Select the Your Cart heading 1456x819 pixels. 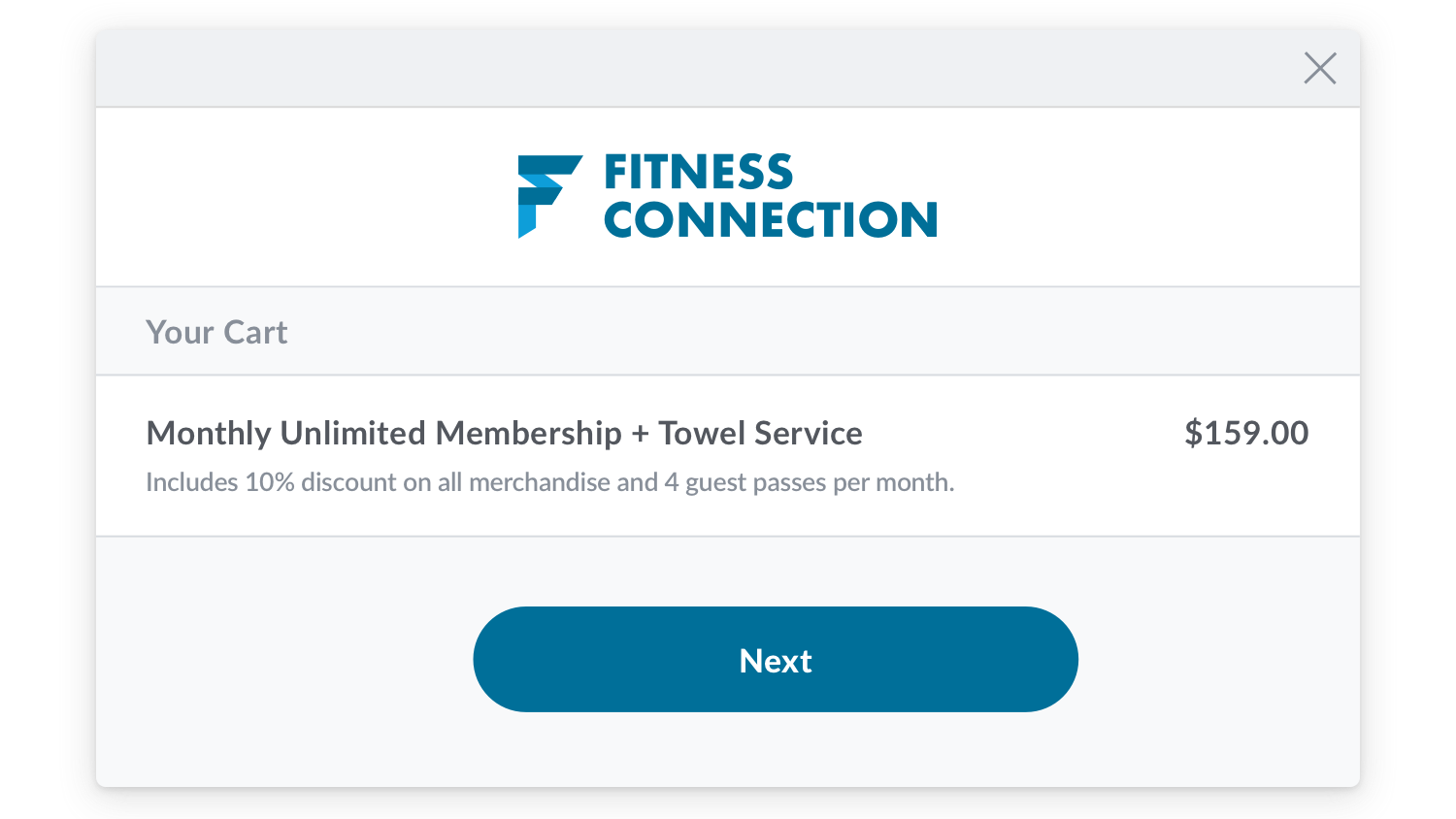(216, 333)
